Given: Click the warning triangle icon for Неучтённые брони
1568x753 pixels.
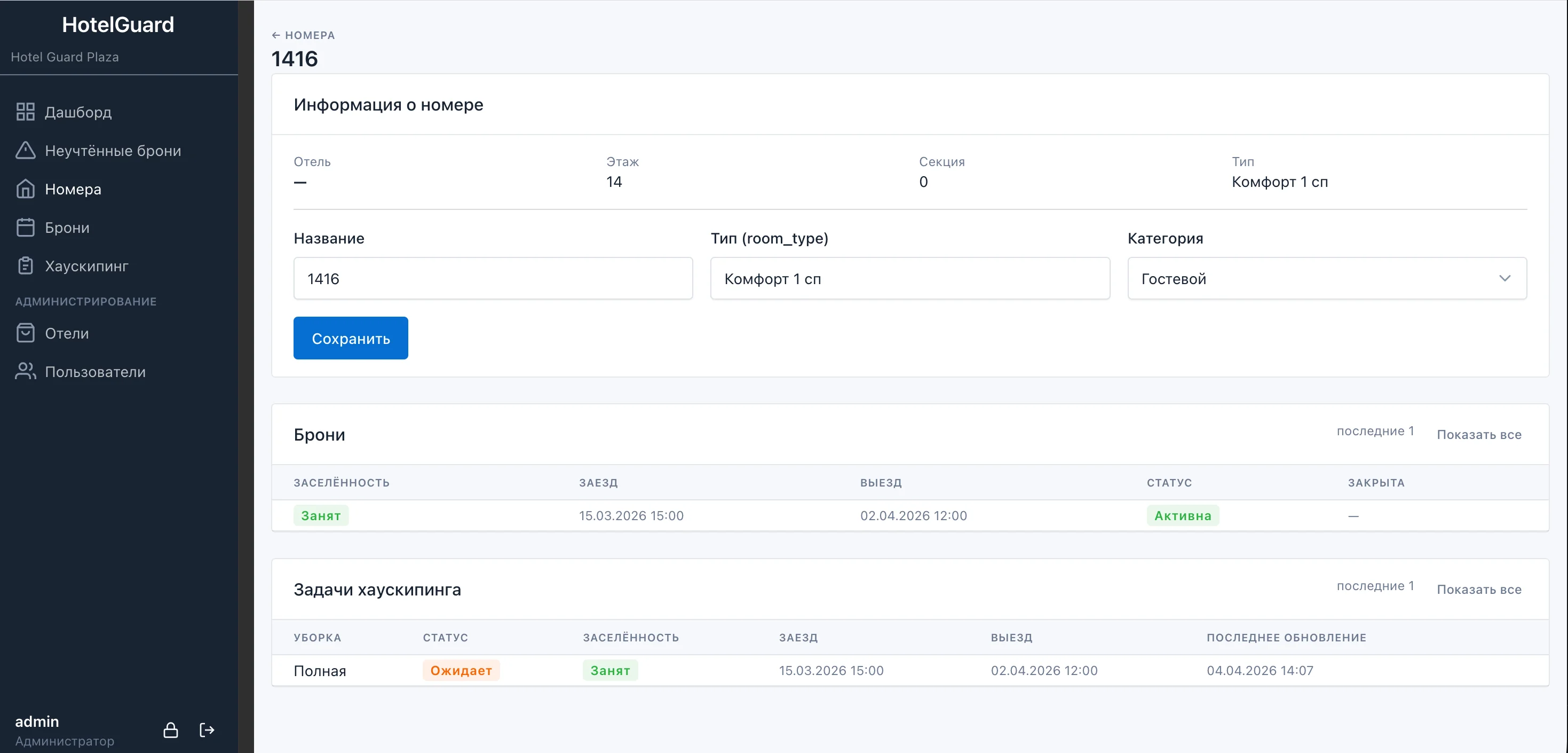Looking at the screenshot, I should tap(25, 151).
